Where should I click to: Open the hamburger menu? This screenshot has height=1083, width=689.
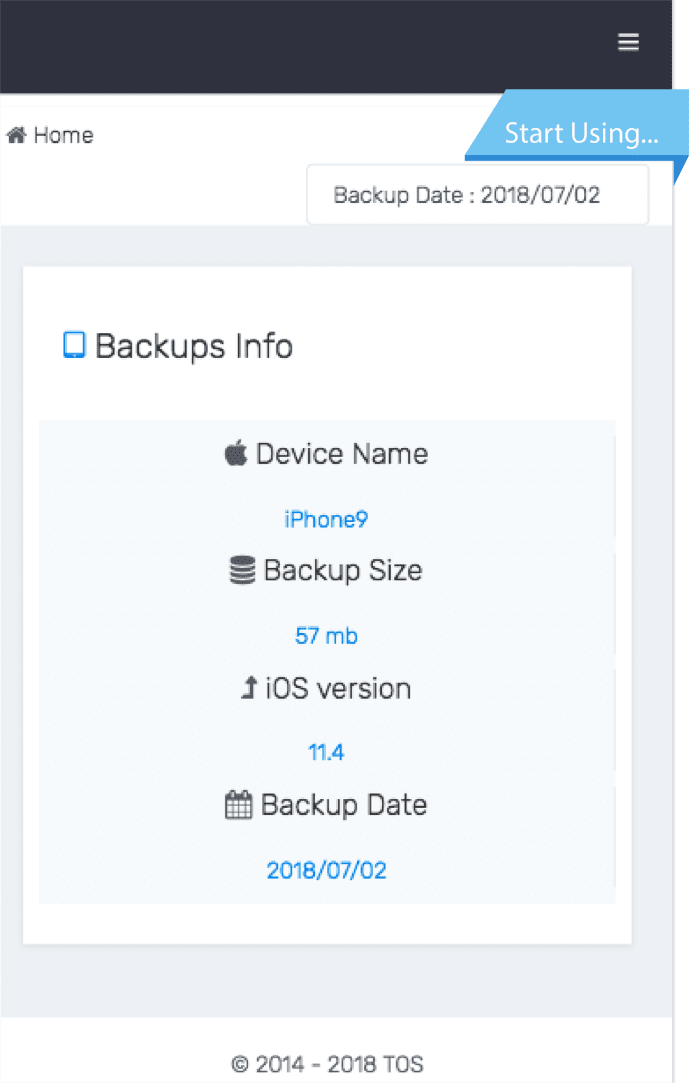[628, 42]
